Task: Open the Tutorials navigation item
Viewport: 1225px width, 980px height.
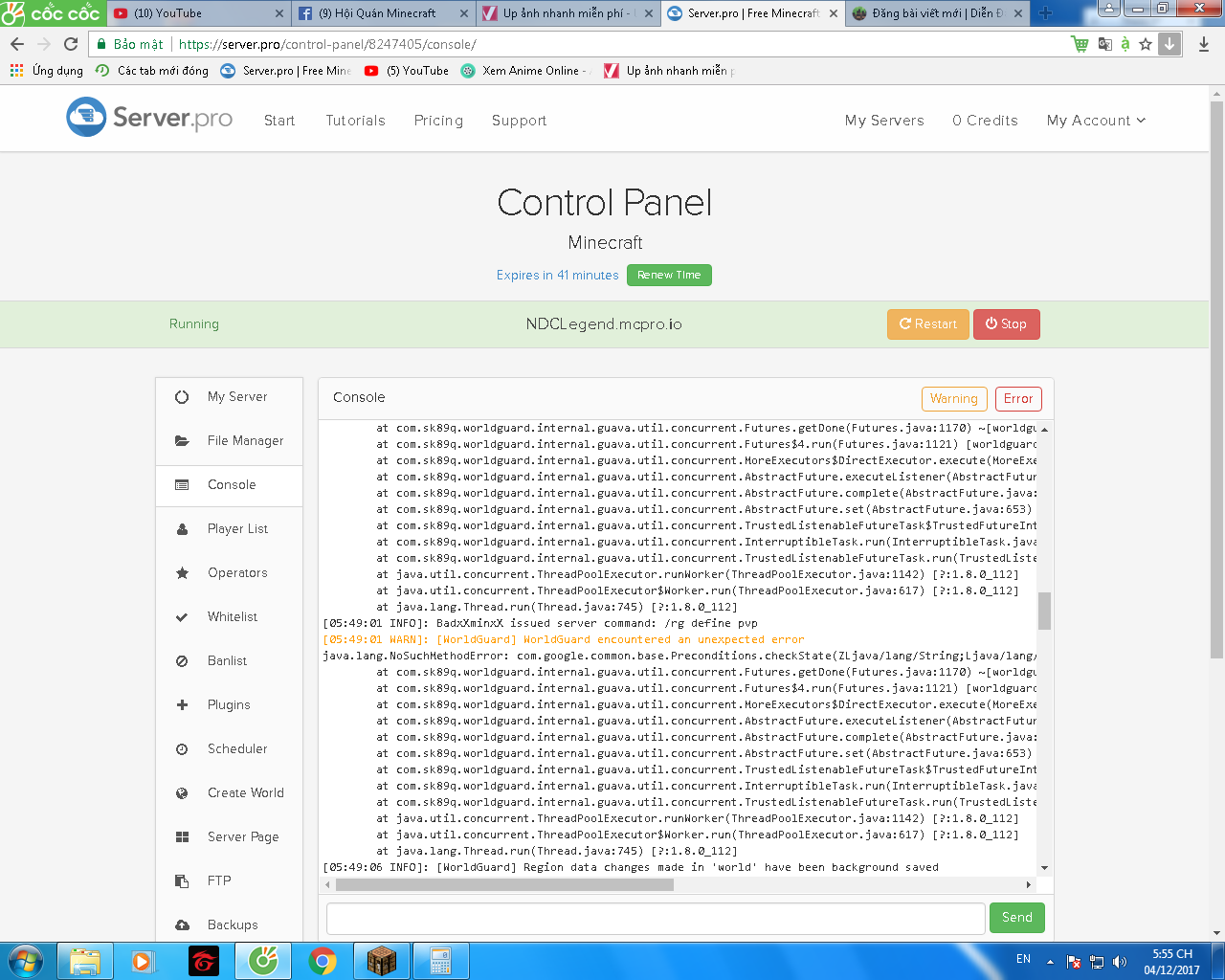Action: (355, 121)
